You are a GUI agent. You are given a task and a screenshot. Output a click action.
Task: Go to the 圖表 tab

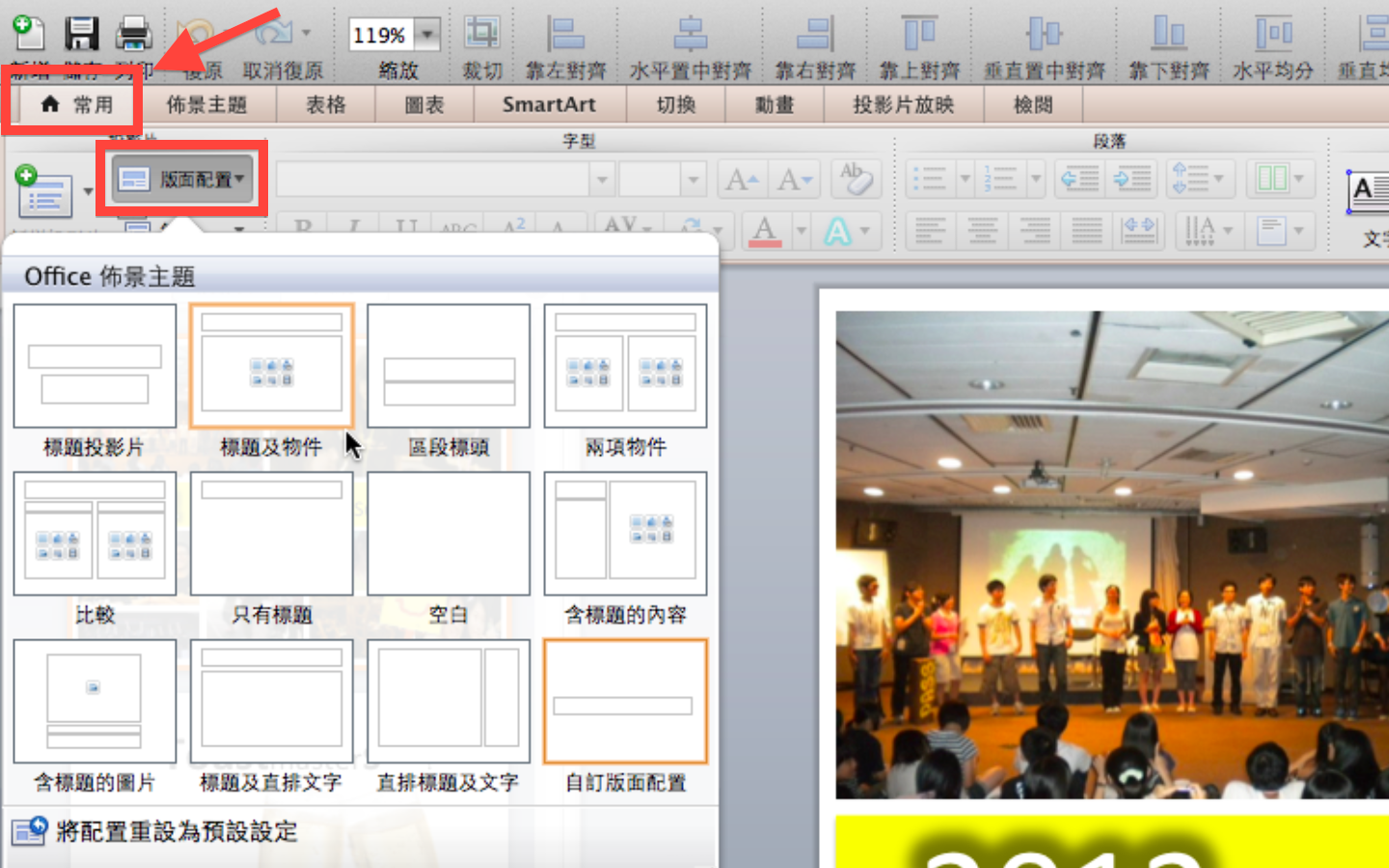click(423, 104)
